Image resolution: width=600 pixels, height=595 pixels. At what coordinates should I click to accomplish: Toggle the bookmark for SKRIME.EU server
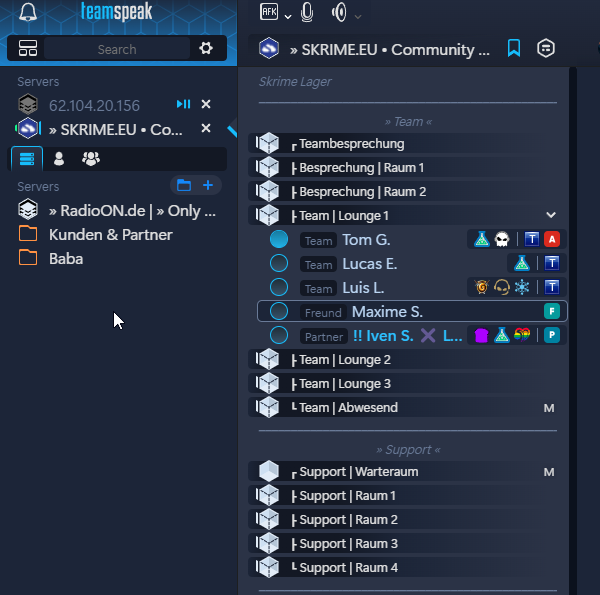click(x=514, y=48)
